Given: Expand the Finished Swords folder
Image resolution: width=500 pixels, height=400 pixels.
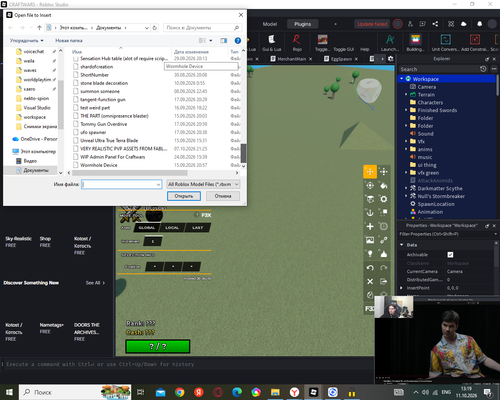Looking at the screenshot, I should [406, 110].
